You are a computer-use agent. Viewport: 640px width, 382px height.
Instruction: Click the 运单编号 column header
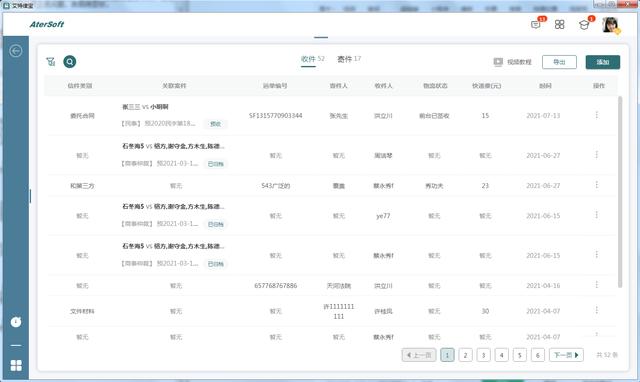coord(275,86)
